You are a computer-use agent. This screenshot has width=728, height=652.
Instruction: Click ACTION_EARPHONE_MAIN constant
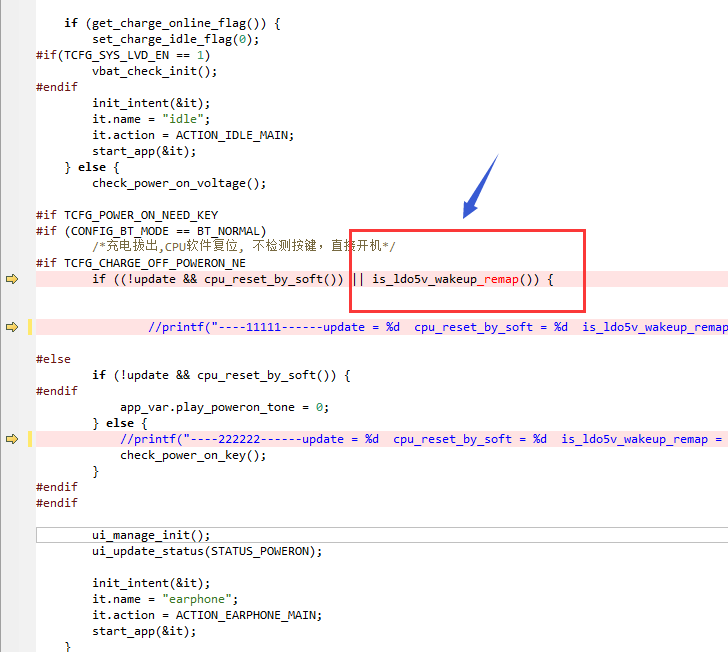pos(248,615)
